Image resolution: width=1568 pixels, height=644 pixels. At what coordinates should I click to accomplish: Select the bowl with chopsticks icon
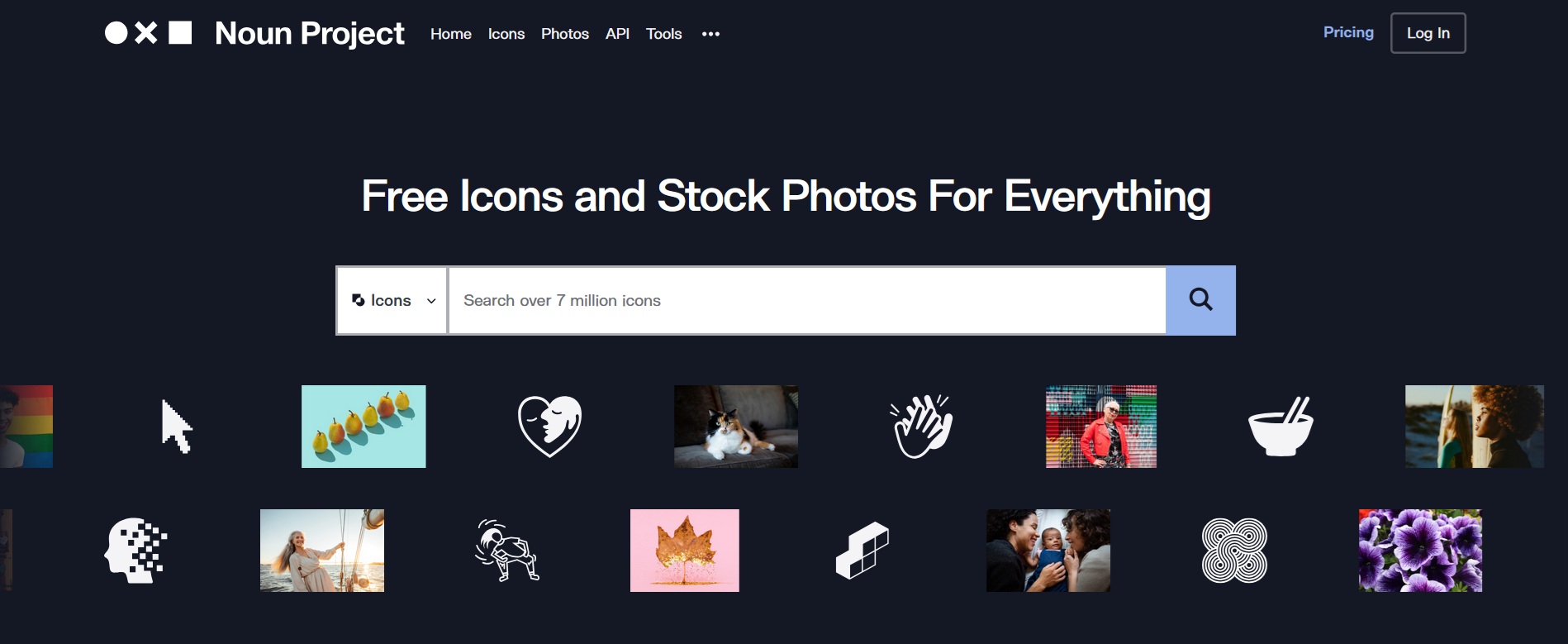(x=1281, y=427)
